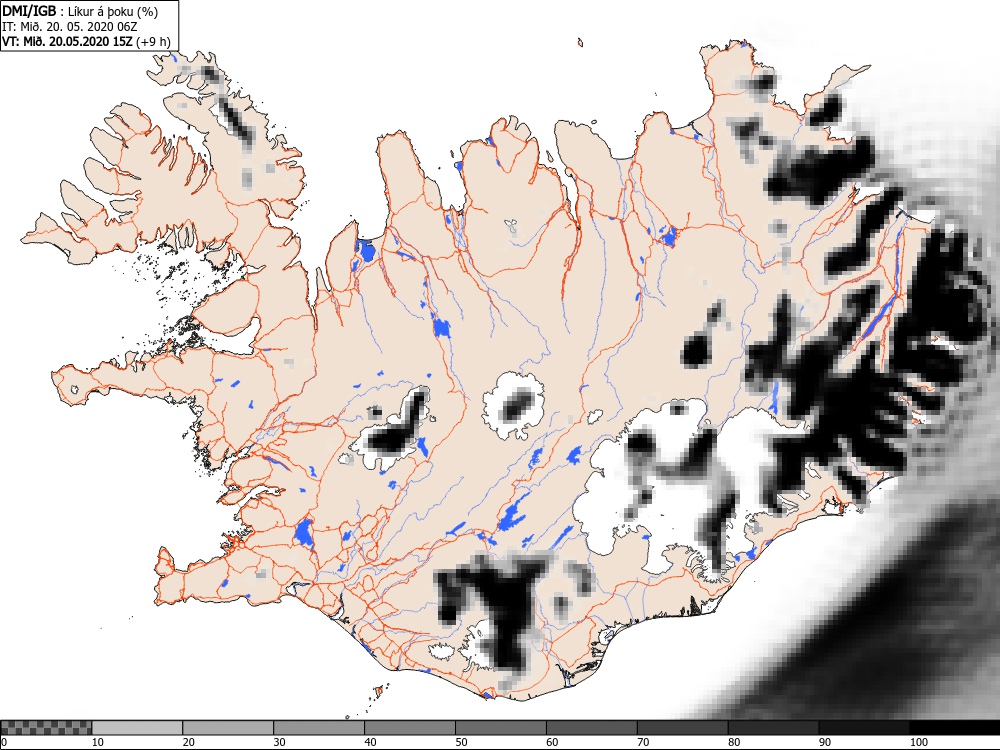The height and width of the screenshot is (750, 1000).
Task: Pick the 30–40% gray legend swatch
Action: (x=319, y=728)
